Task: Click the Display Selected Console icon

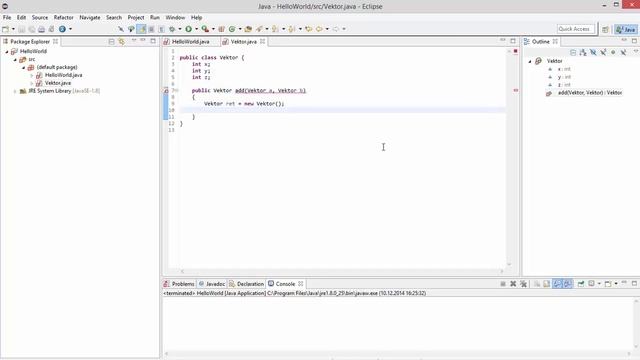Action: tap(591, 284)
